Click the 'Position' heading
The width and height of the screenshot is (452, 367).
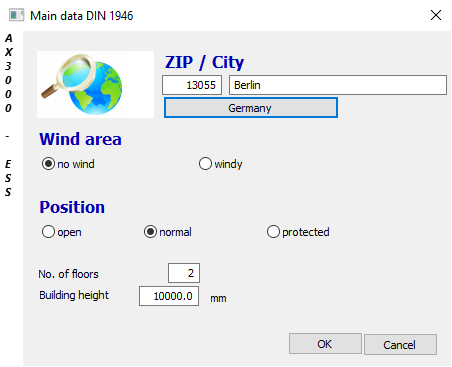[x=72, y=207]
